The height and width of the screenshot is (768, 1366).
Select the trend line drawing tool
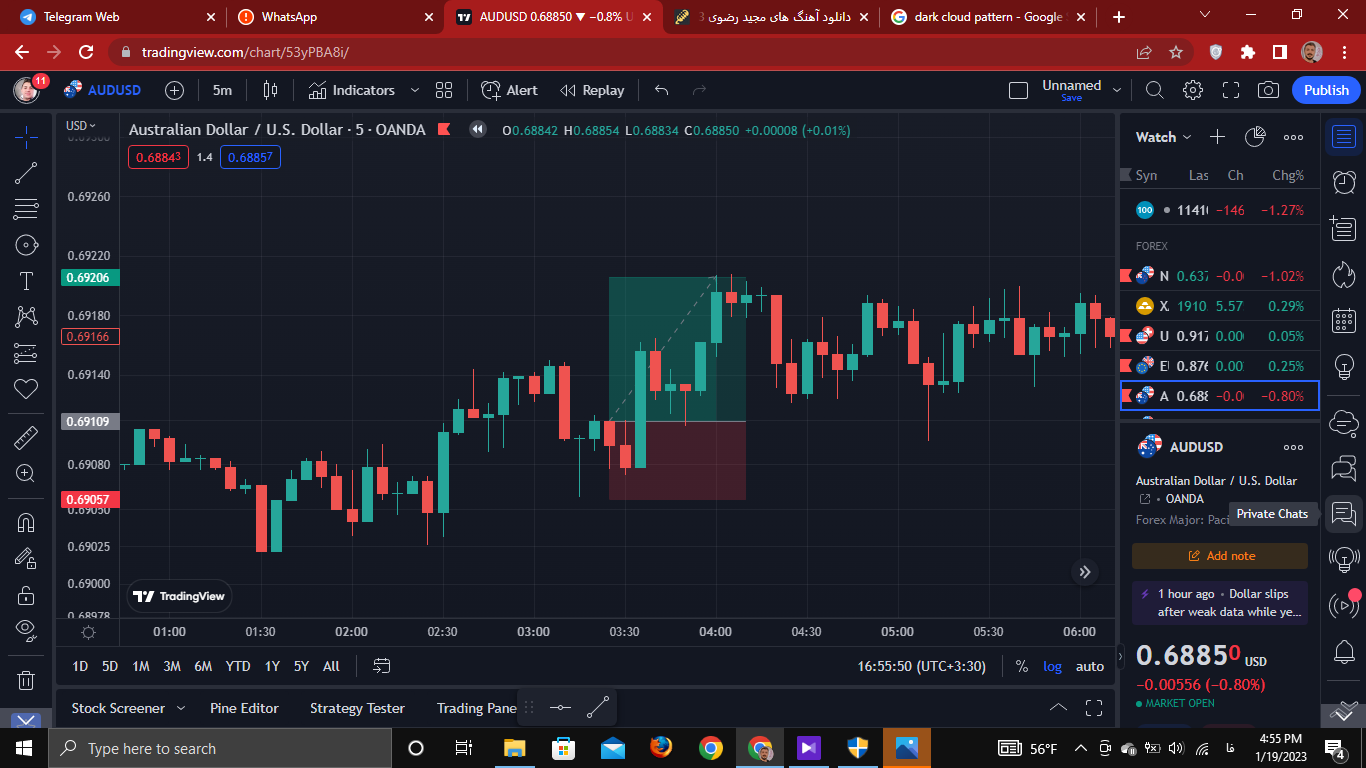(x=26, y=173)
